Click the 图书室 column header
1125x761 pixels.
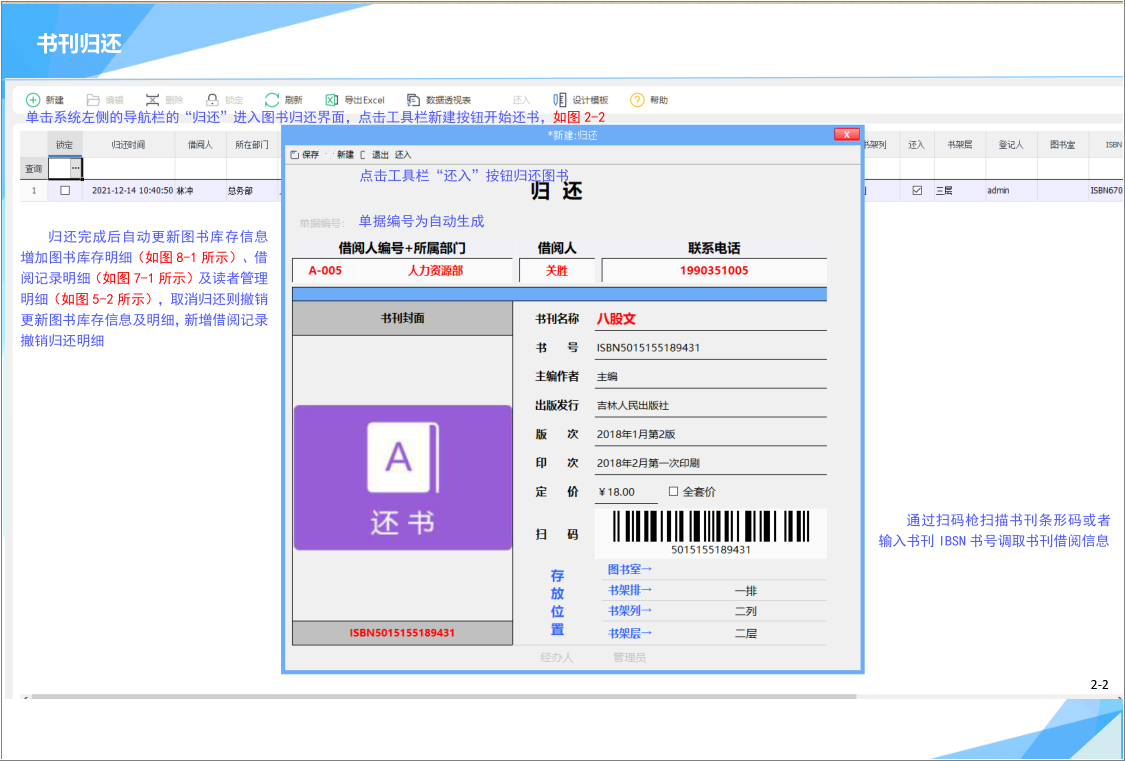click(x=1063, y=145)
